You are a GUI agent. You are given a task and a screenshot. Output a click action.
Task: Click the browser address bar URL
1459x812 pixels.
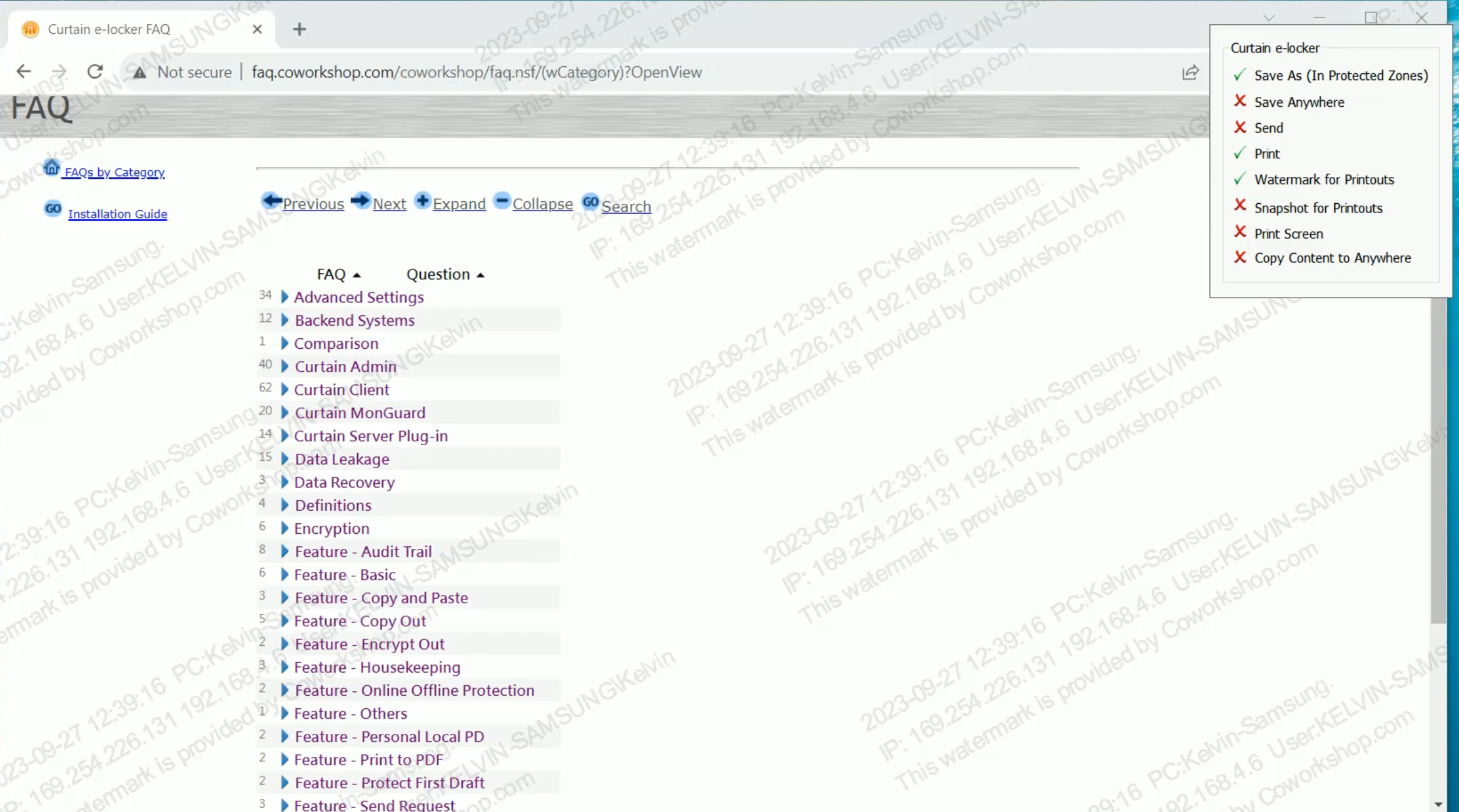[x=477, y=73]
